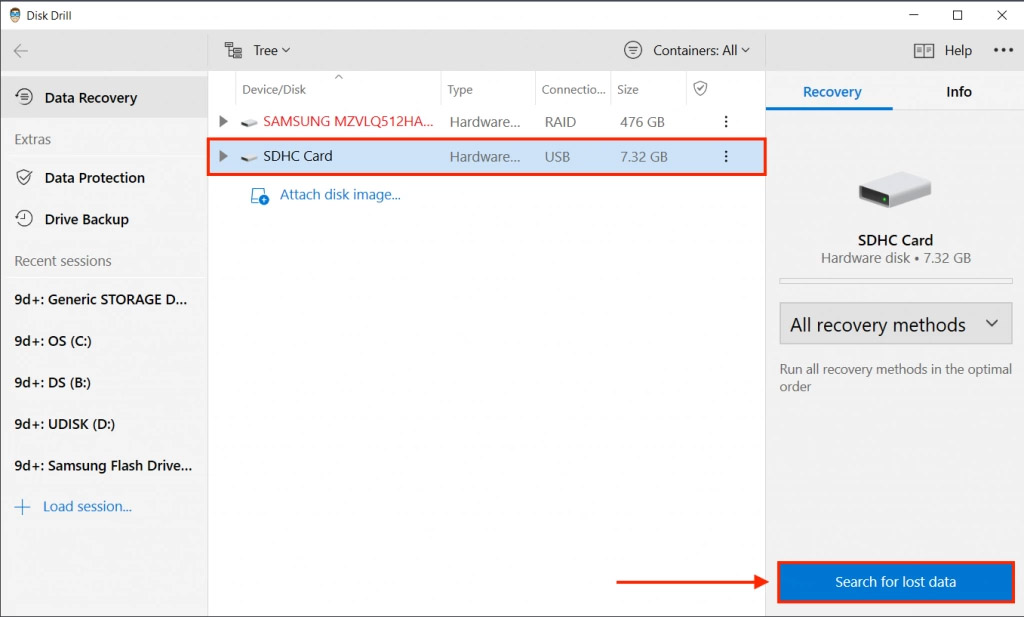Minimize the Disk Drill window

coord(914,14)
